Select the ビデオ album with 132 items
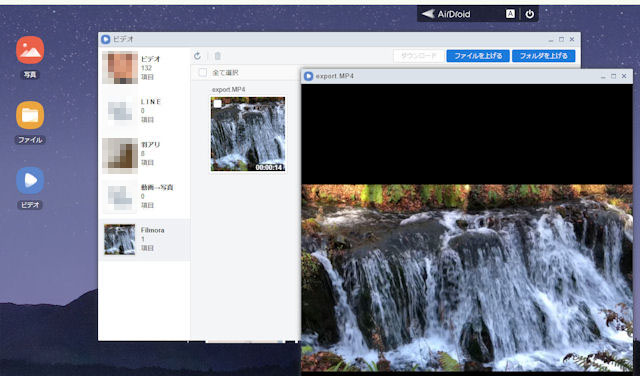This screenshot has height=376, width=640. click(144, 68)
